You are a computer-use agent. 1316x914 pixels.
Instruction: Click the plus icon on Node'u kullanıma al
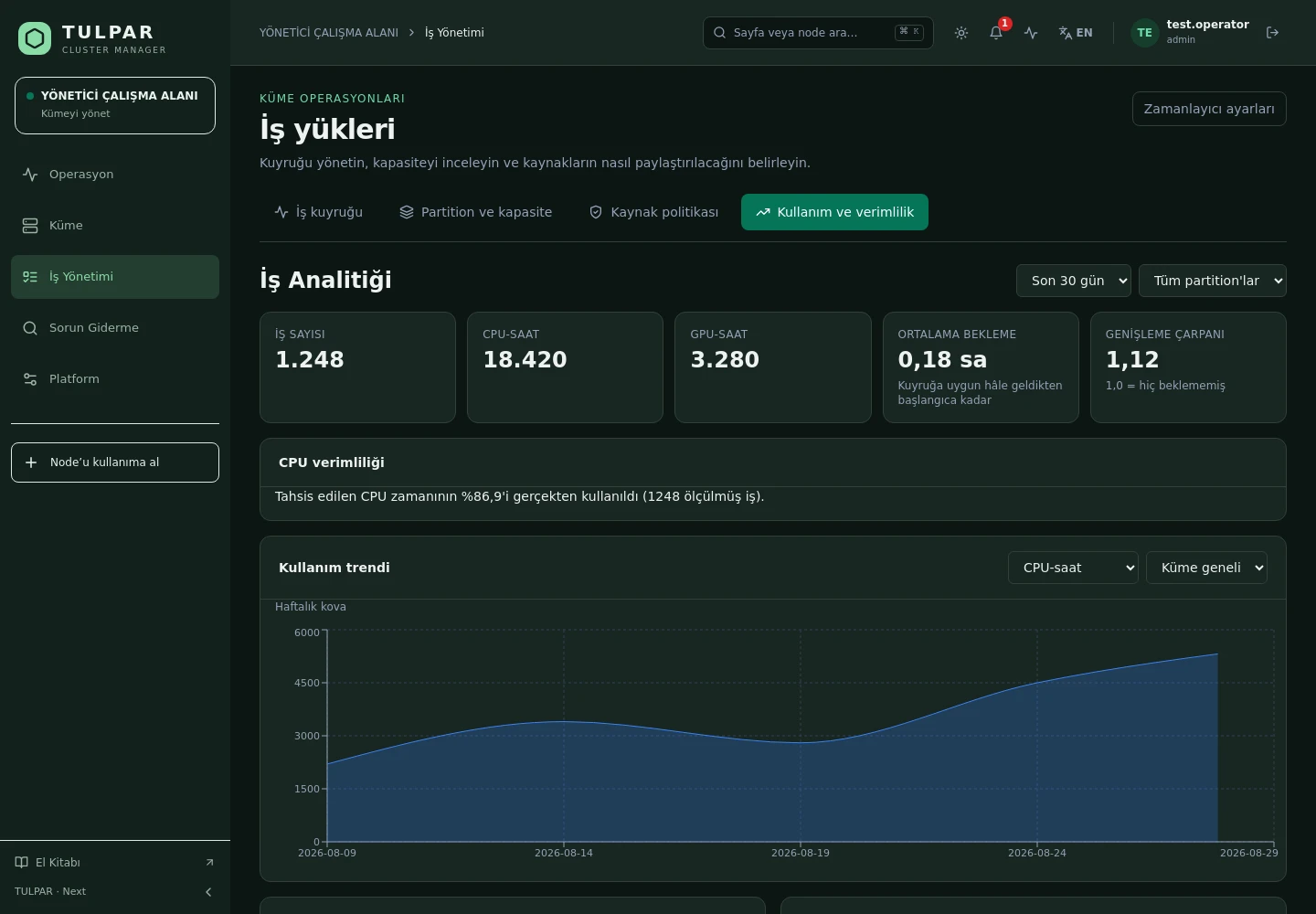pos(31,462)
